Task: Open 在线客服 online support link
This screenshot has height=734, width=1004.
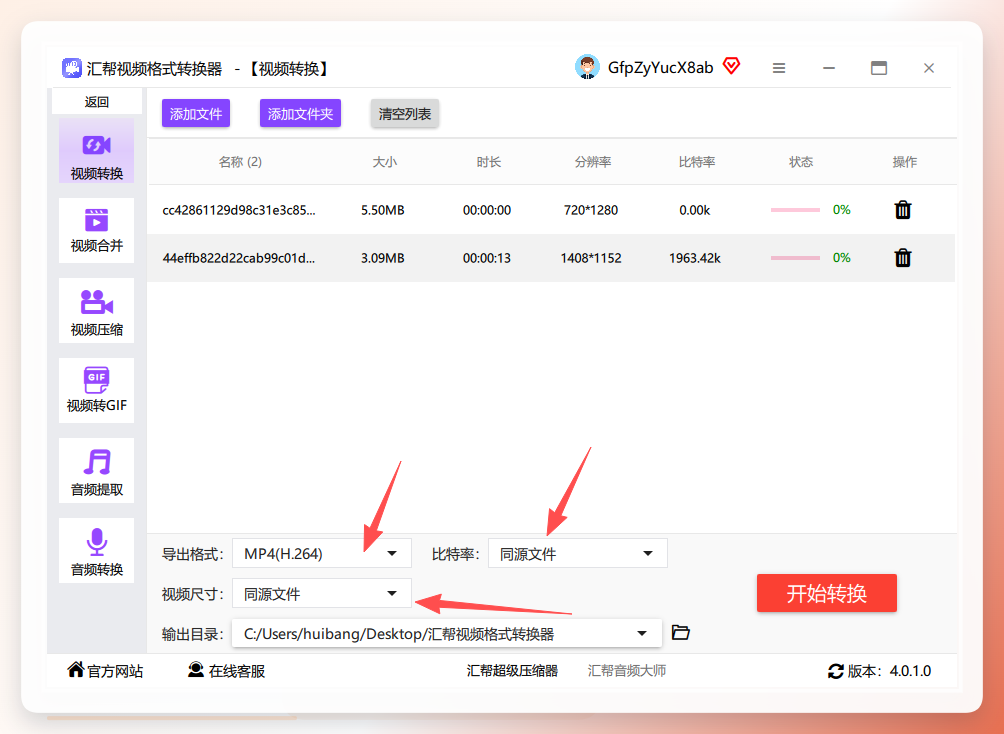Action: [227, 671]
